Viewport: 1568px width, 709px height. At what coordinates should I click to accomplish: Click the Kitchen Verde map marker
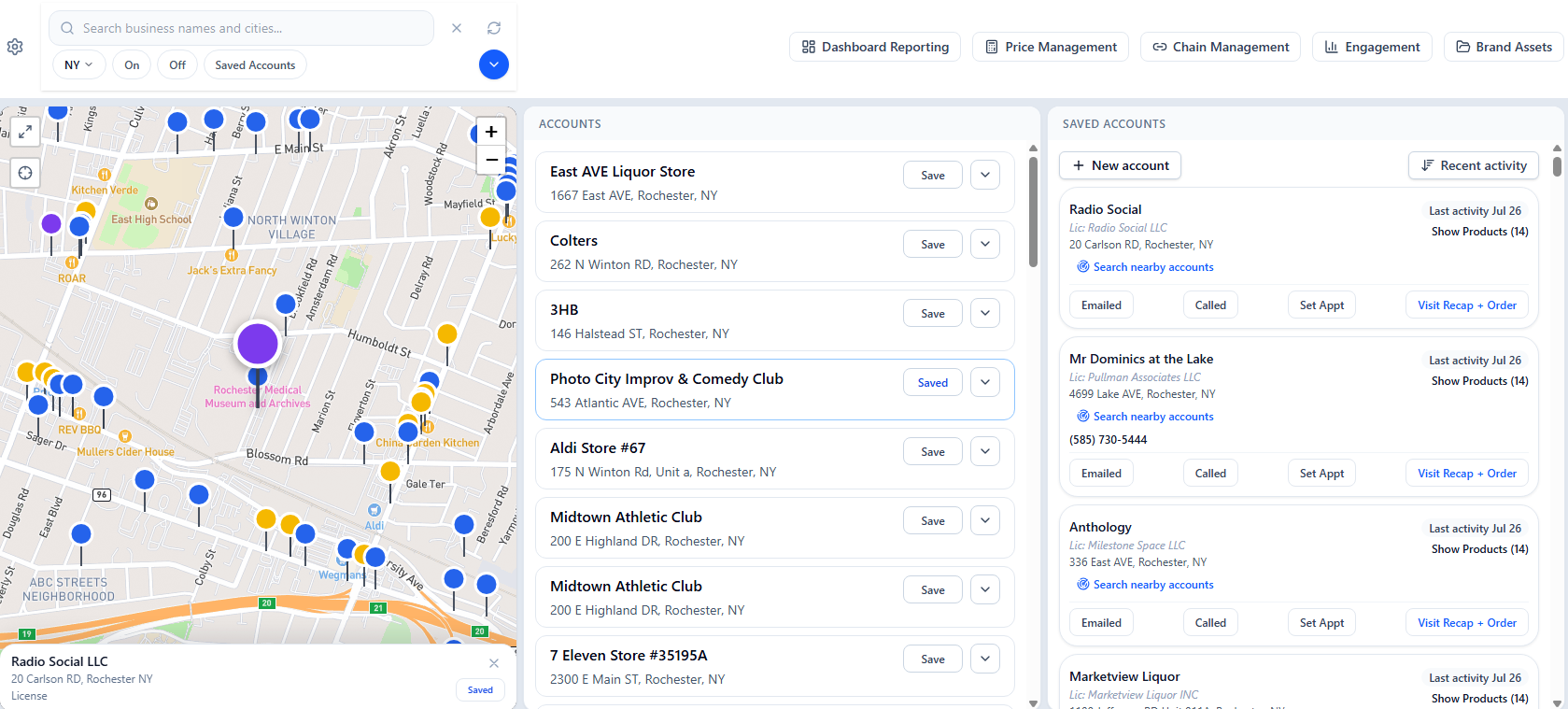pos(105,175)
